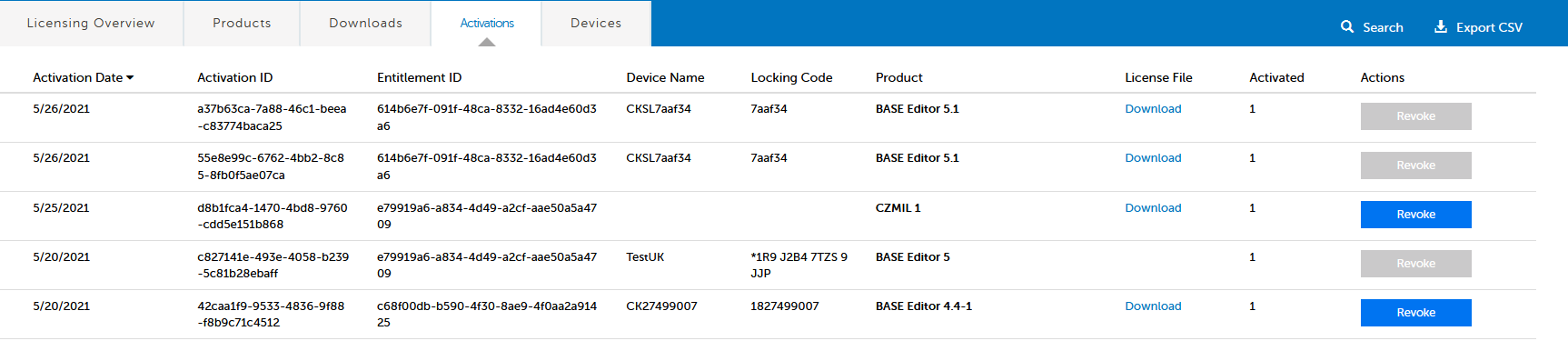
Task: Click the Product column header
Action: (x=899, y=78)
